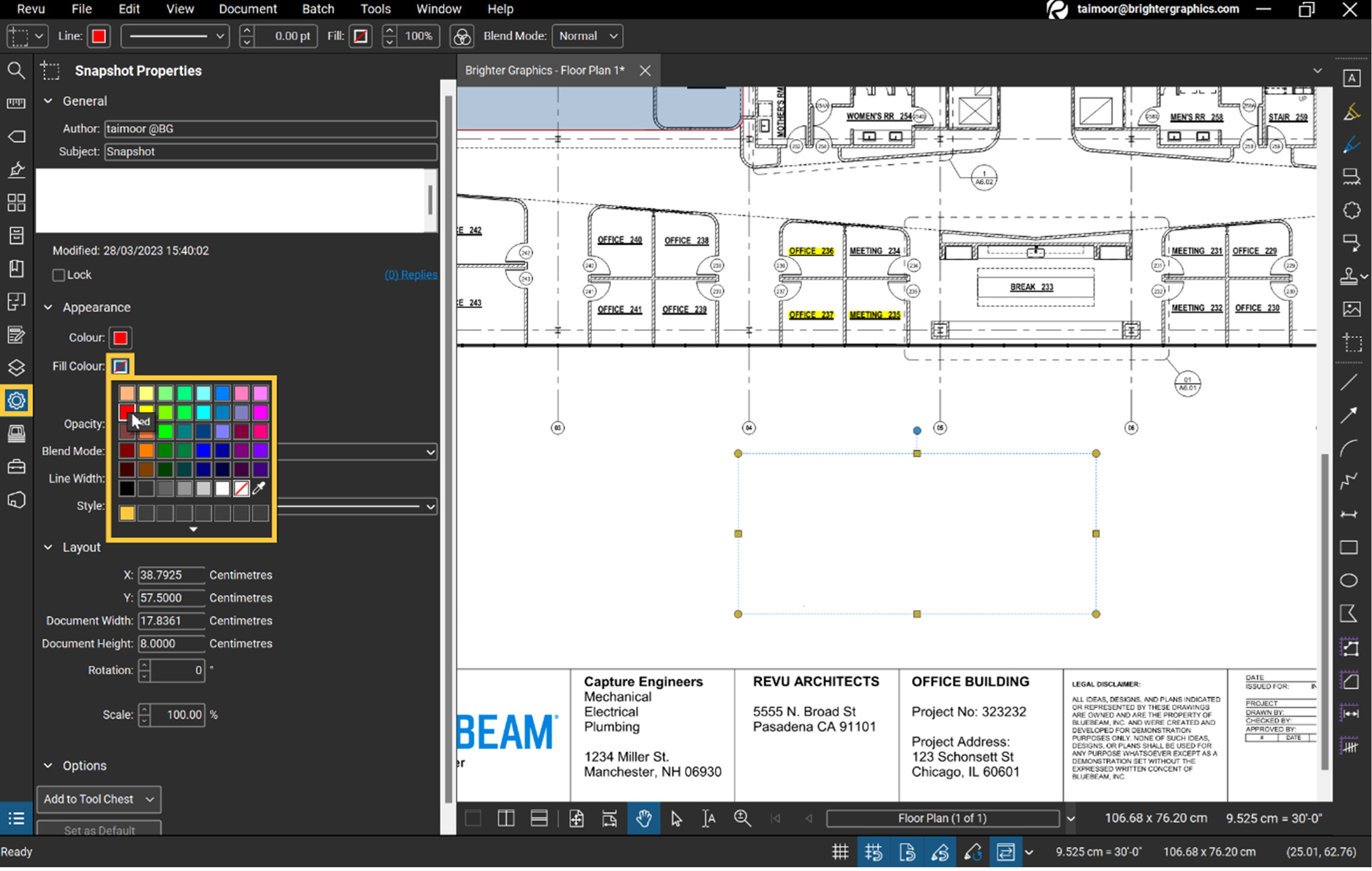The height and width of the screenshot is (871, 1372).
Task: Open the Add to Tool Chest dropdown
Action: [99, 800]
